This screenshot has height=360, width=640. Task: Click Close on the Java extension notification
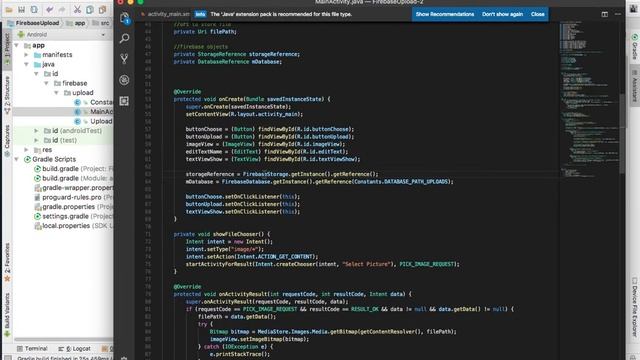point(538,14)
